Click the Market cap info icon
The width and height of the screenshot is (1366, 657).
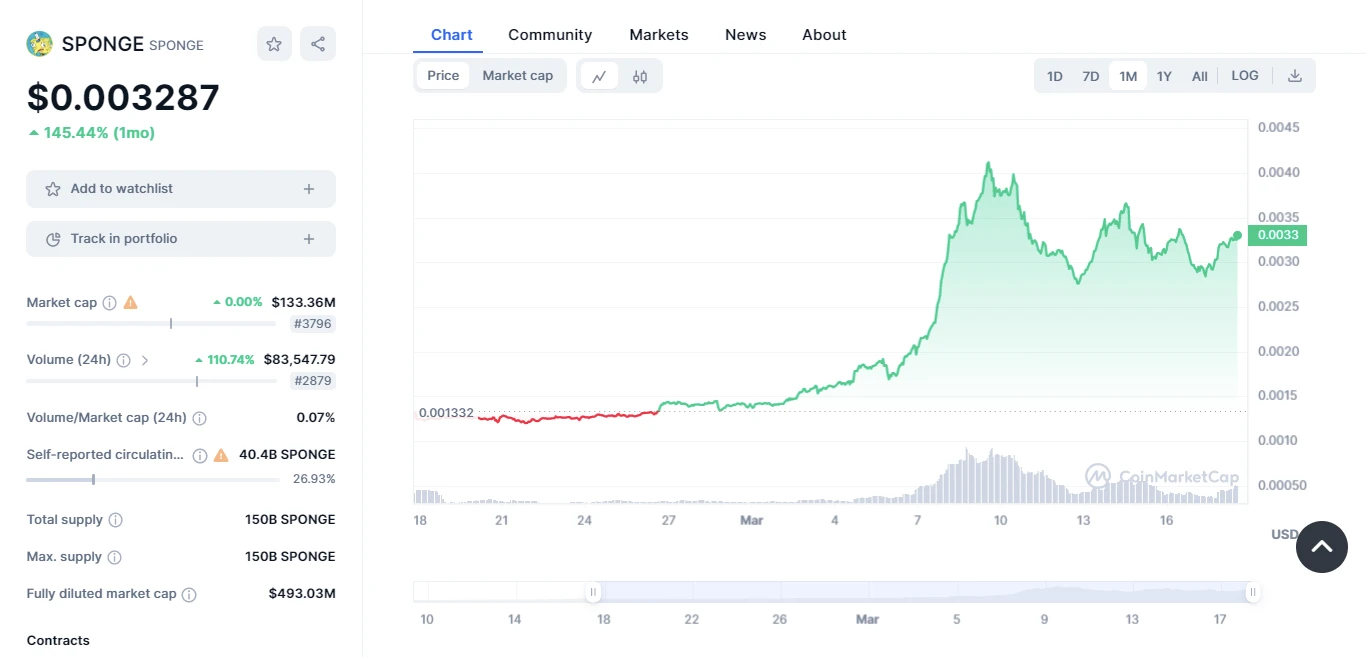pyautogui.click(x=110, y=303)
